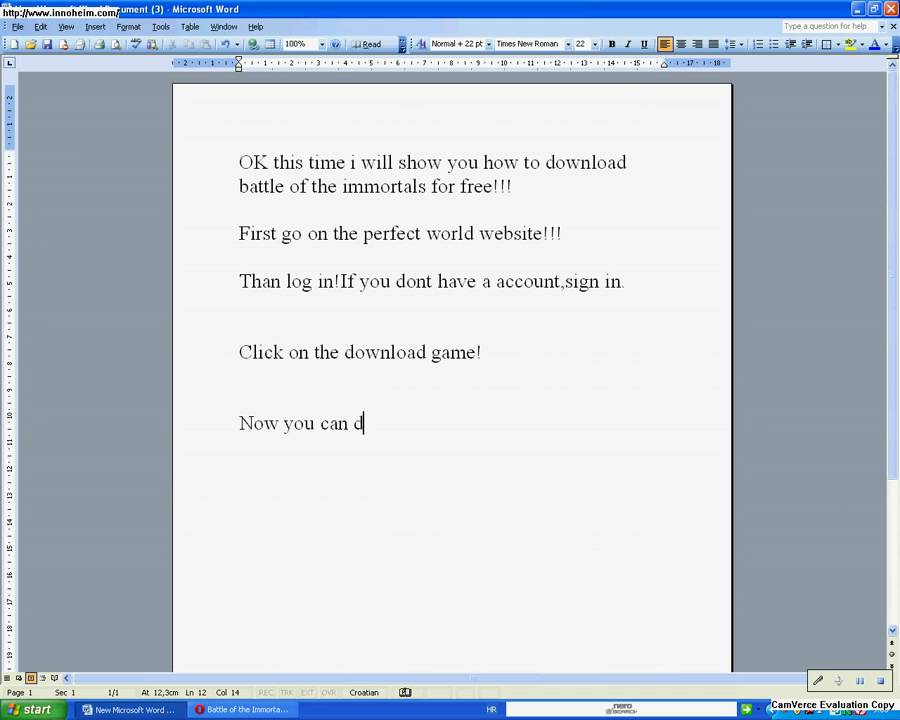Open the Borders dropdown arrow

pyautogui.click(x=838, y=44)
